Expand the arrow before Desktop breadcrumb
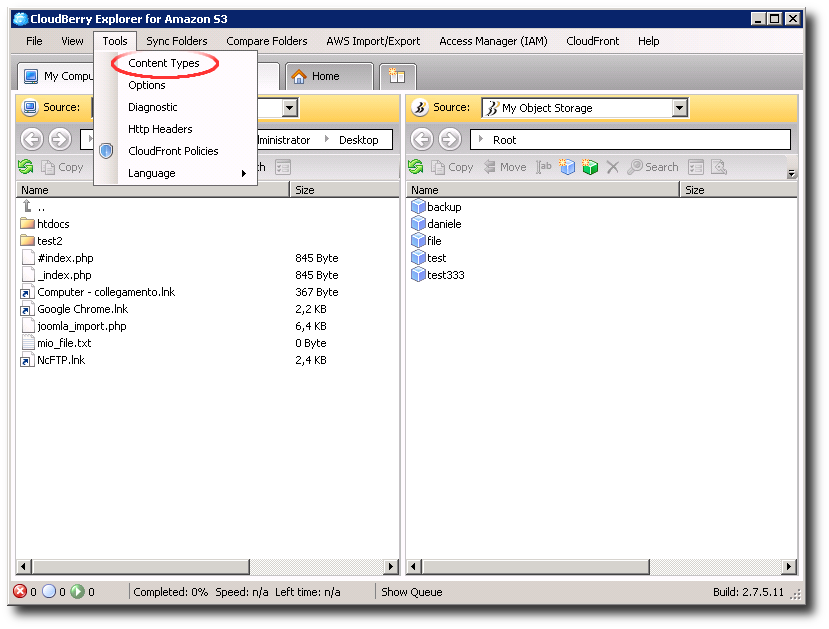This screenshot has height=629, width=829. click(327, 139)
